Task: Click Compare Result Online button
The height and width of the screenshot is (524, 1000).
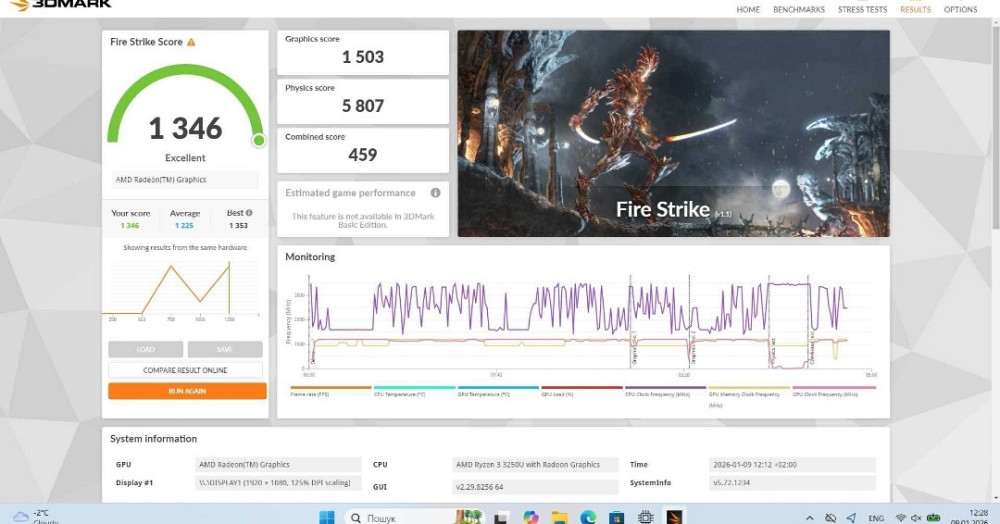Action: (x=187, y=370)
